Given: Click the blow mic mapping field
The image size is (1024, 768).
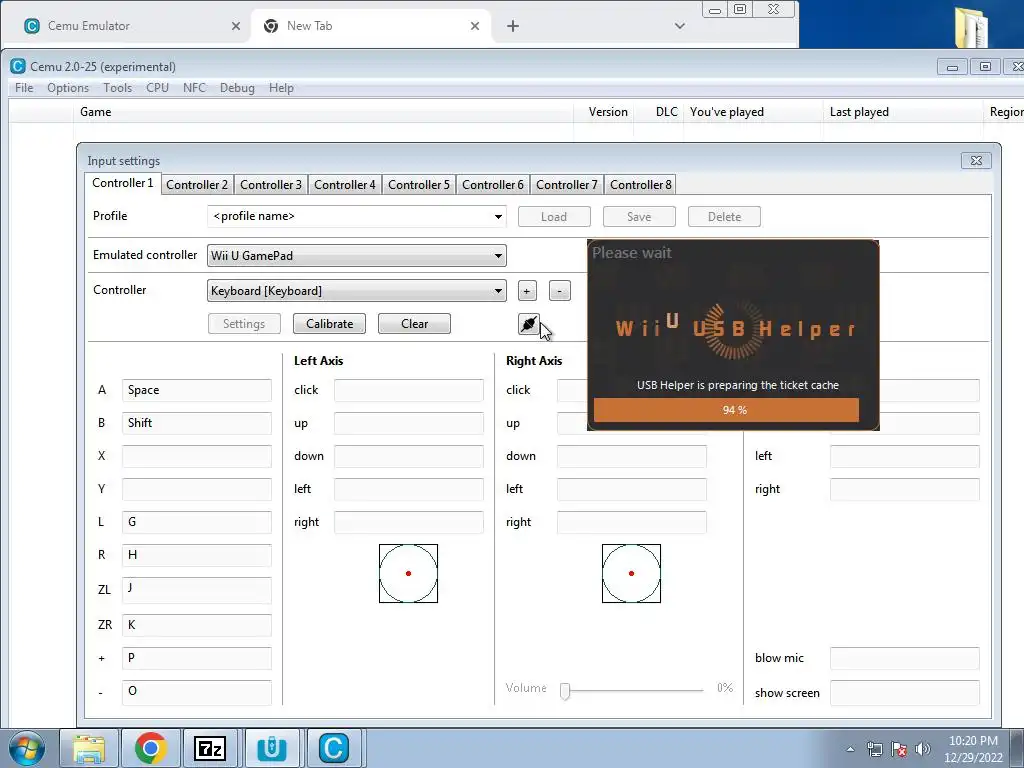Looking at the screenshot, I should coord(904,658).
